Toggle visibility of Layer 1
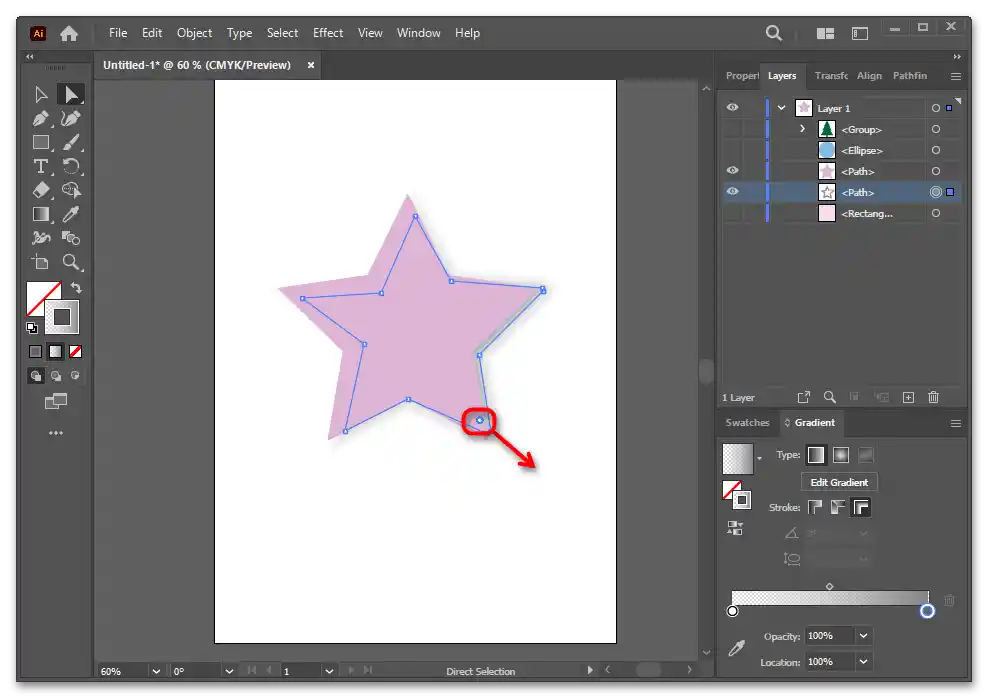Image resolution: width=988 pixels, height=698 pixels. coord(732,108)
